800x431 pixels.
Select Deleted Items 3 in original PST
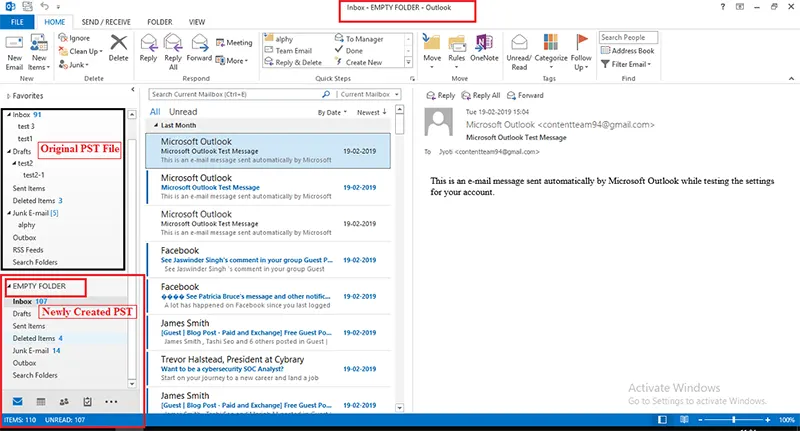click(x=37, y=200)
